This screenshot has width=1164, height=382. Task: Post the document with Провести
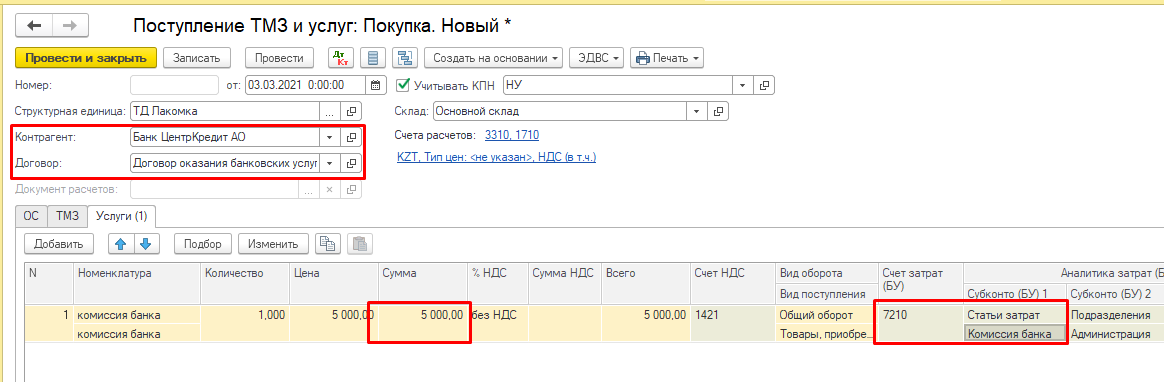(279, 58)
